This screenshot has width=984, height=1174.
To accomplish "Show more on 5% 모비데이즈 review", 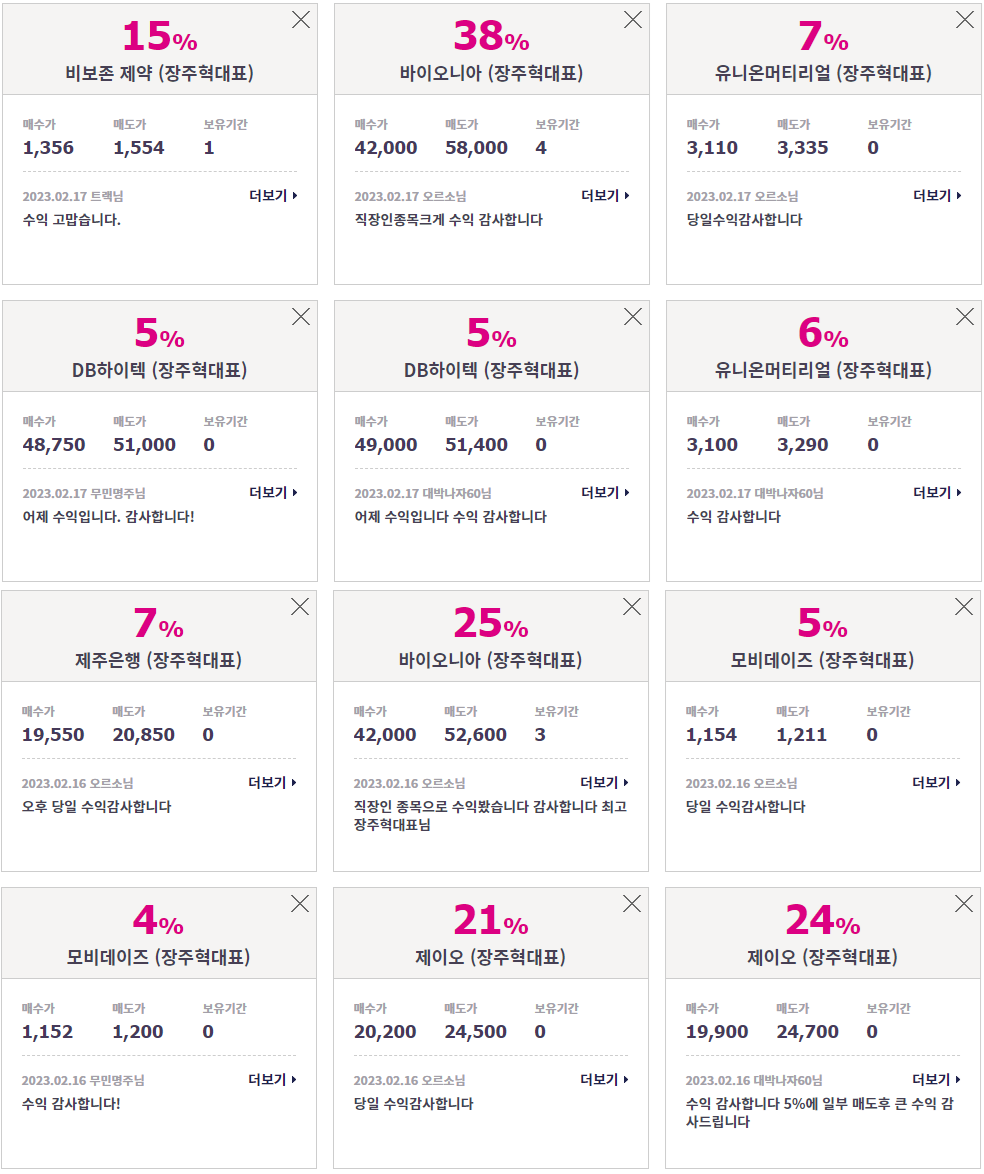I will tap(937, 782).
